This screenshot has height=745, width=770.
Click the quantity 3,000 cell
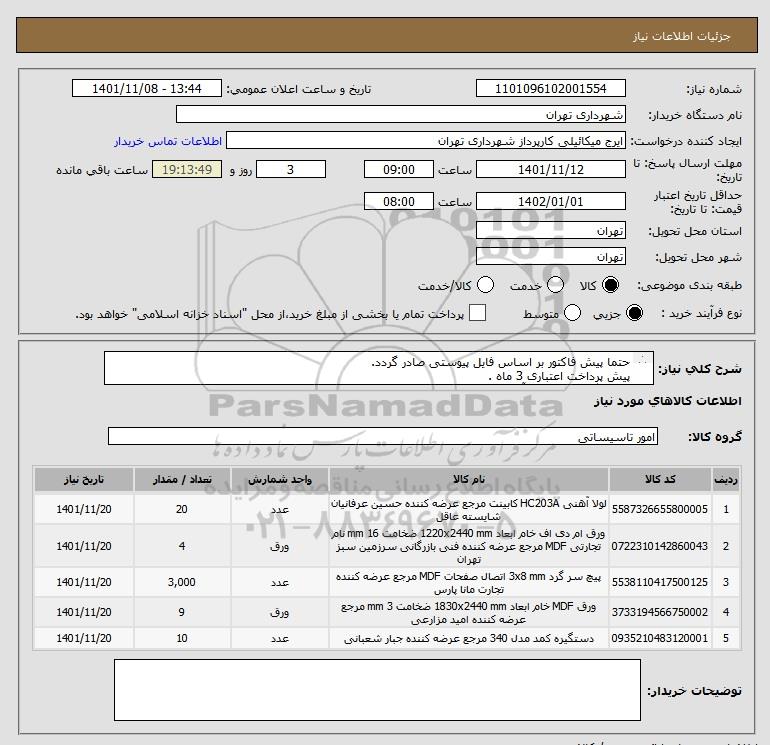click(182, 582)
